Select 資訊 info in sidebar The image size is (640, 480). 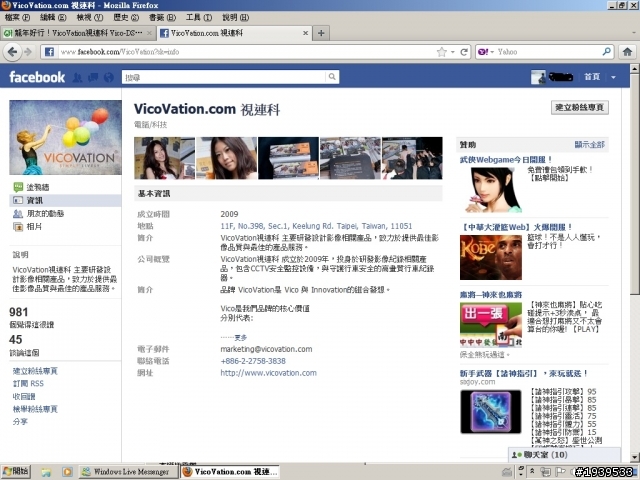65,200
